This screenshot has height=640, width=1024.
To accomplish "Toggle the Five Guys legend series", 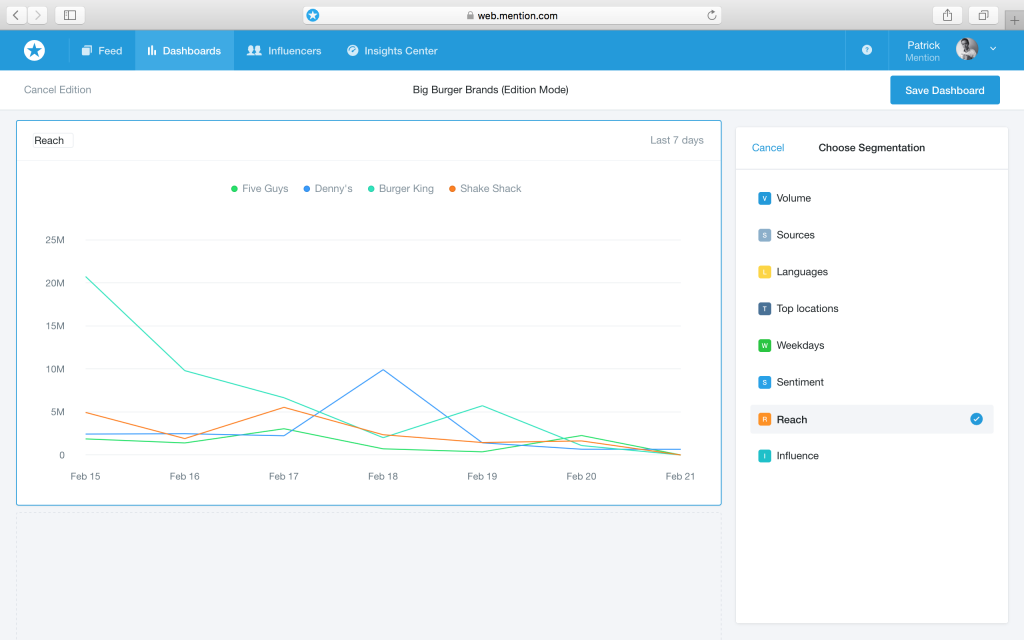I will coord(259,188).
